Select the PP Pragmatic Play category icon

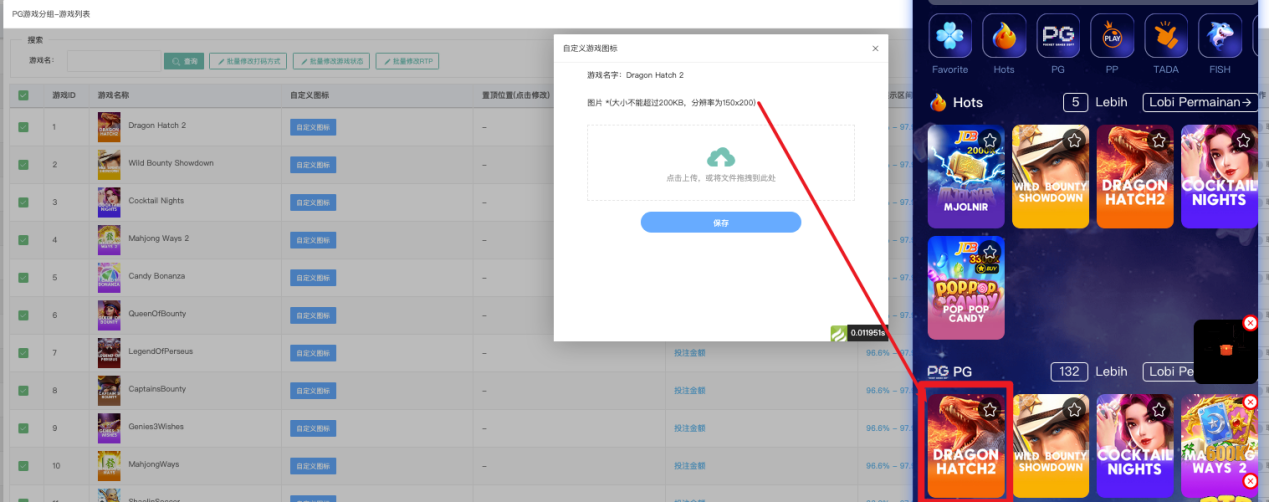click(x=1112, y=36)
